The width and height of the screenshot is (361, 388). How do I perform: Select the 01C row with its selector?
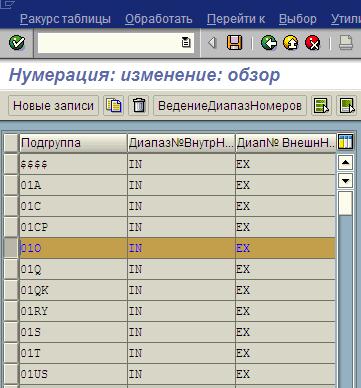coord(11,206)
